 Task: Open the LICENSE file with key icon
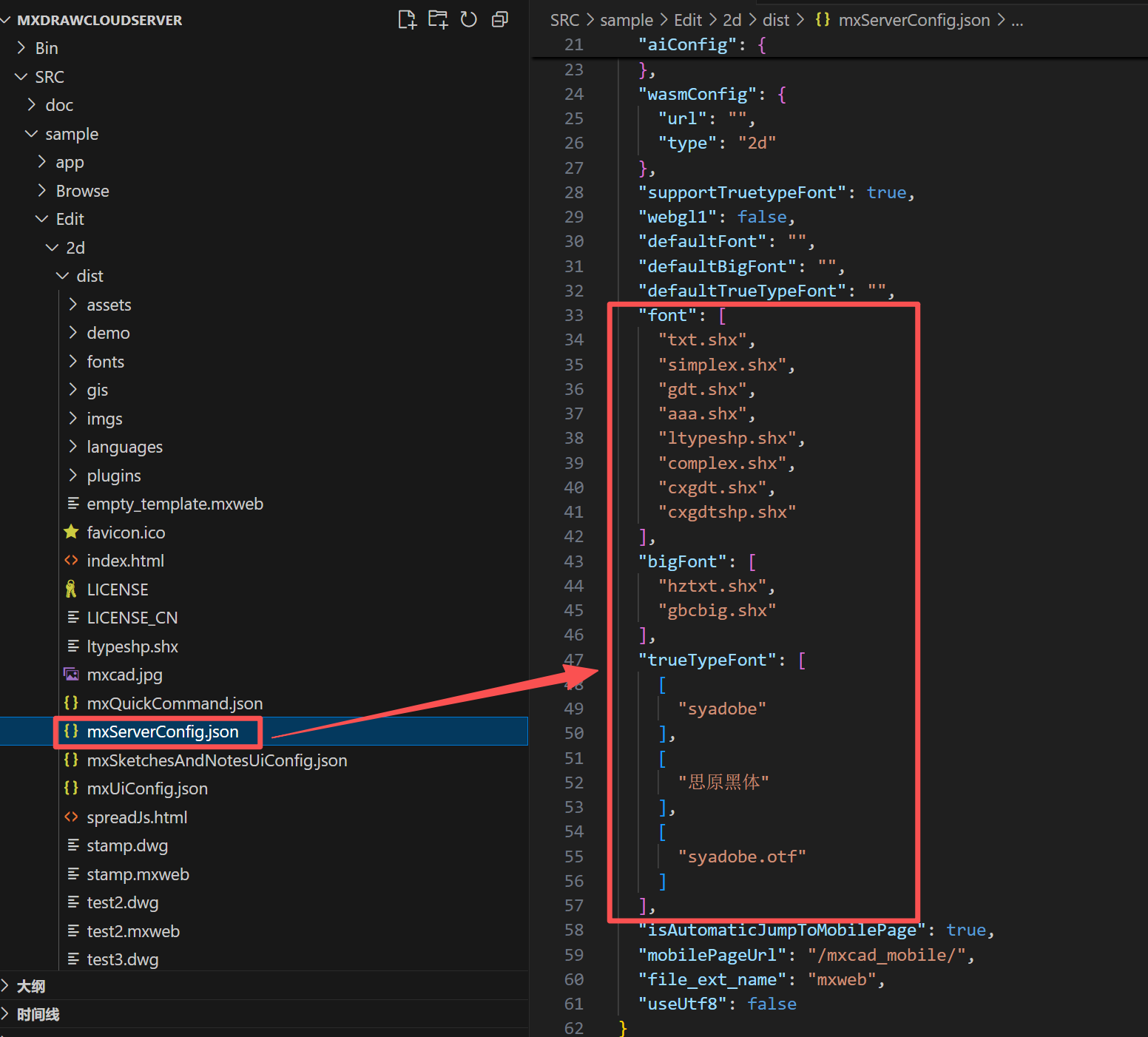point(117,590)
